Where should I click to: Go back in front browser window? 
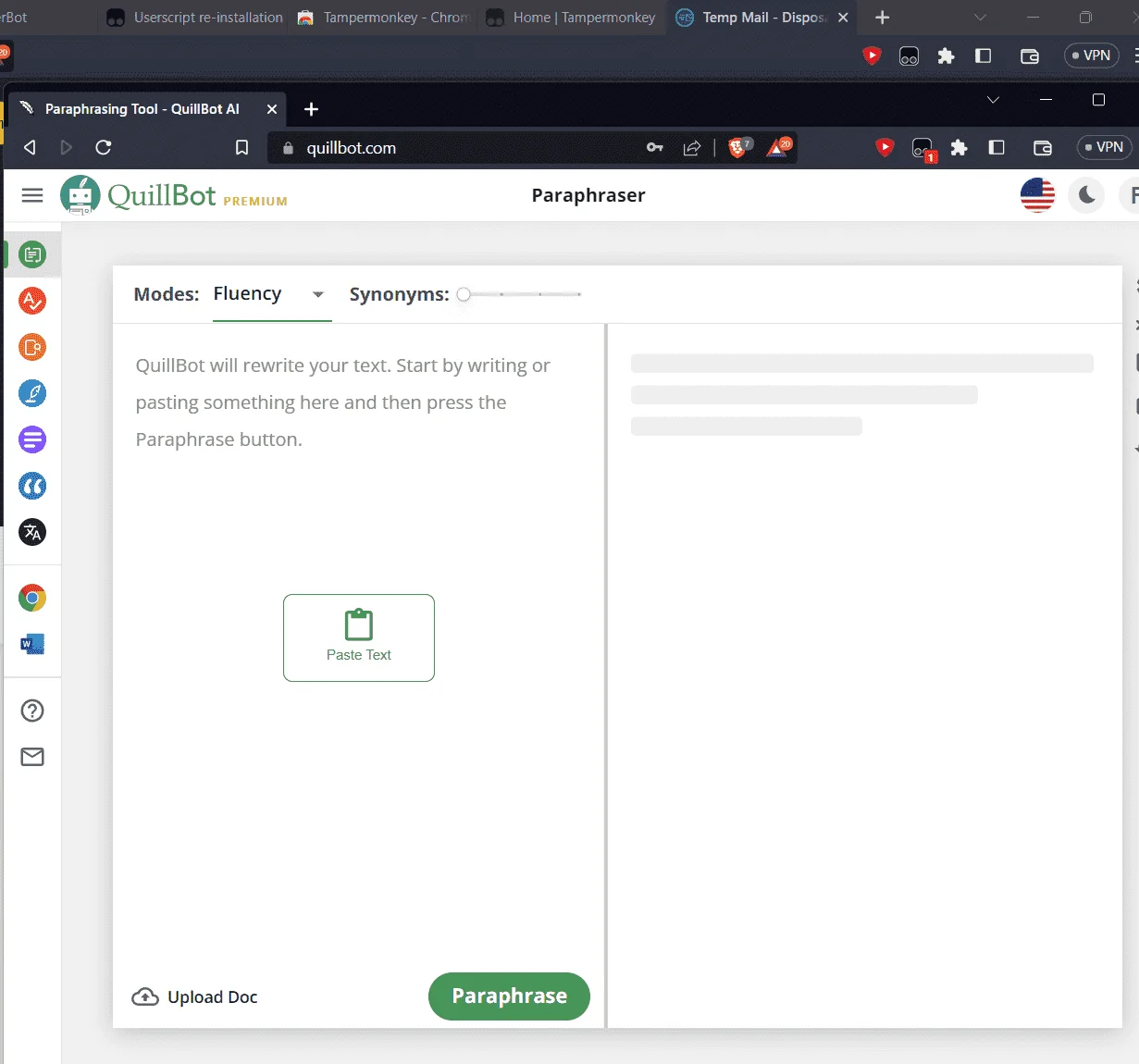[x=30, y=148]
